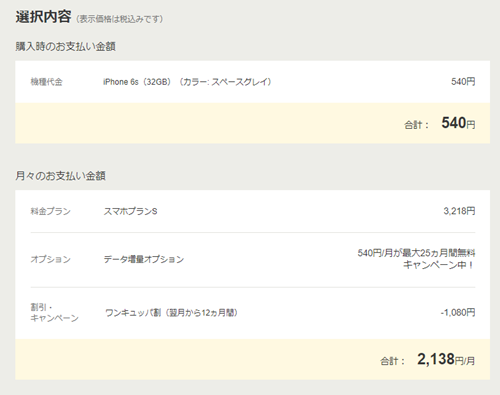Click the purchase total 合計 label
Image resolution: width=500 pixels, height=395 pixels.
416,125
